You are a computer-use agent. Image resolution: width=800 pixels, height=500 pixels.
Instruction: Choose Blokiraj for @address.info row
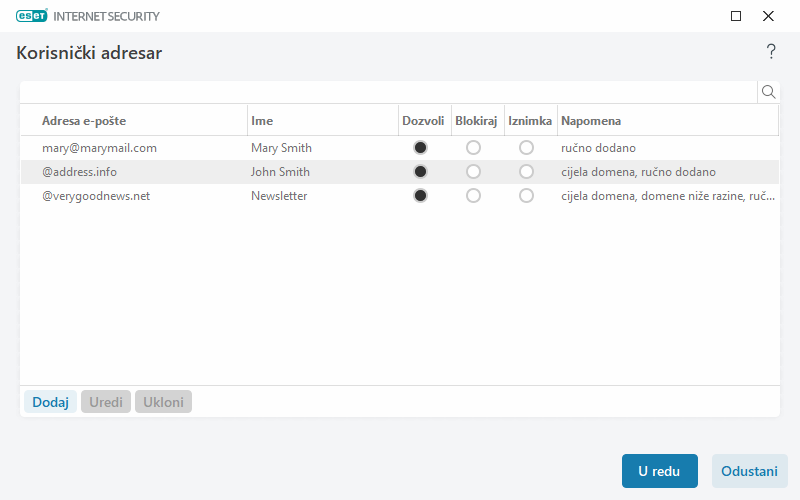(473, 172)
